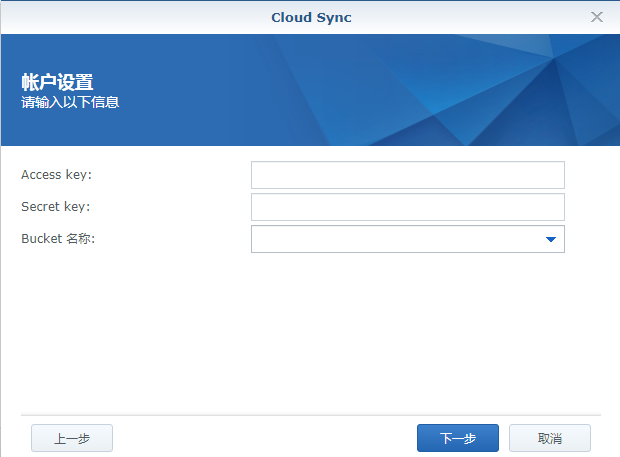The image size is (620, 457).
Task: Click the Cloud Sync title text
Action: 311,17
